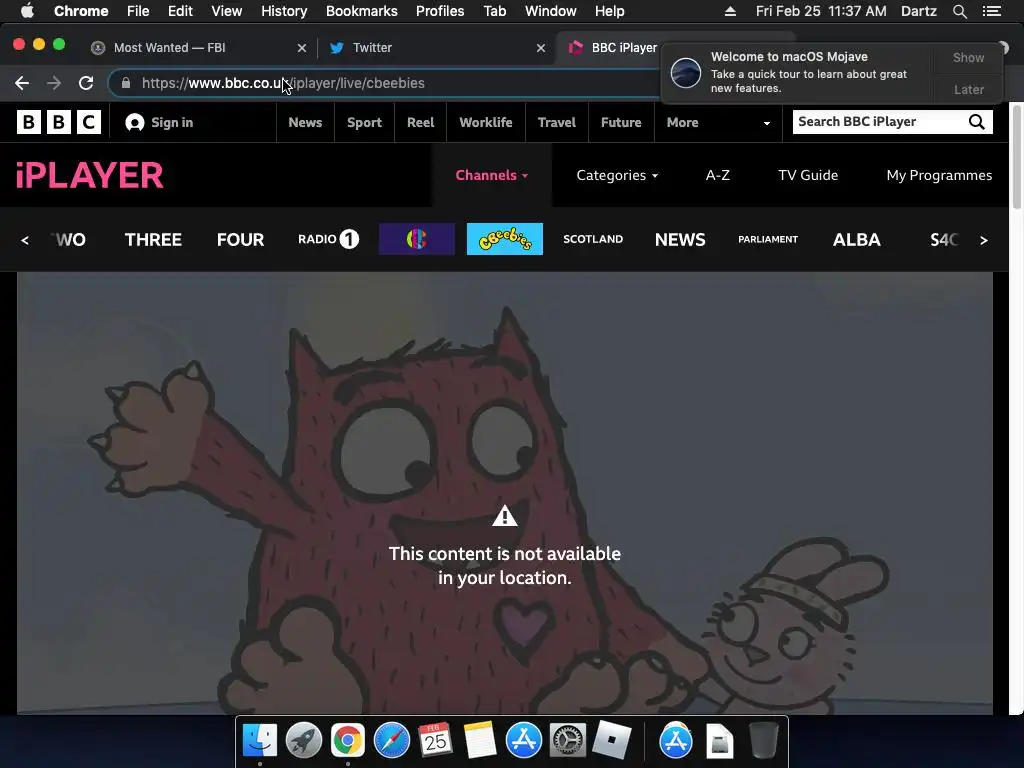Close the Most Wanted — FBI tab
The image size is (1024, 768).
(302, 48)
